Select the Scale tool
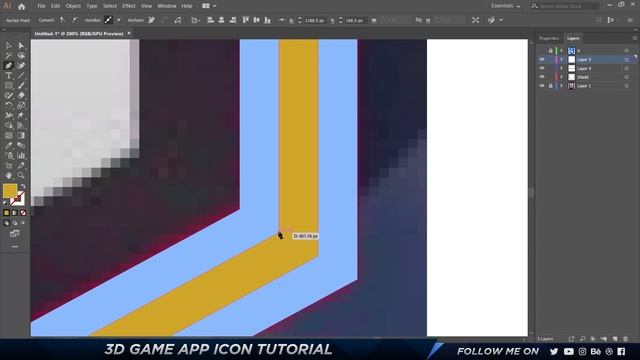 point(21,106)
